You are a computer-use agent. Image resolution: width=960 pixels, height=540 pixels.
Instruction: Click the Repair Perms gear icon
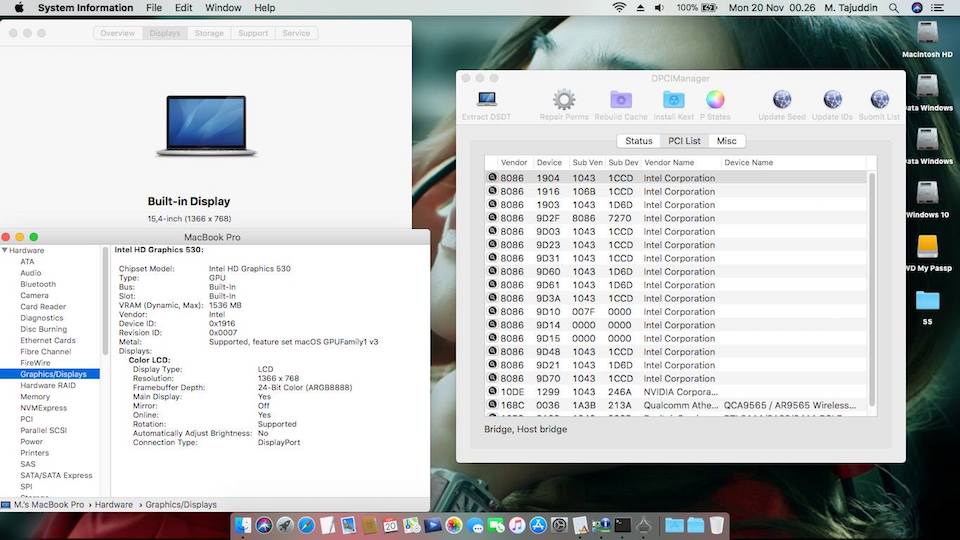pos(564,100)
